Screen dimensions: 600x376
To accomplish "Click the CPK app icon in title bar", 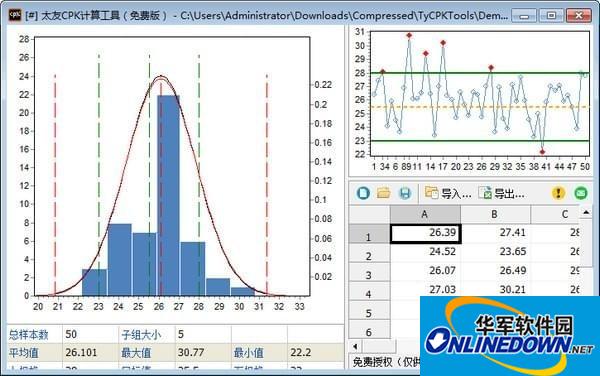I will [15, 15].
